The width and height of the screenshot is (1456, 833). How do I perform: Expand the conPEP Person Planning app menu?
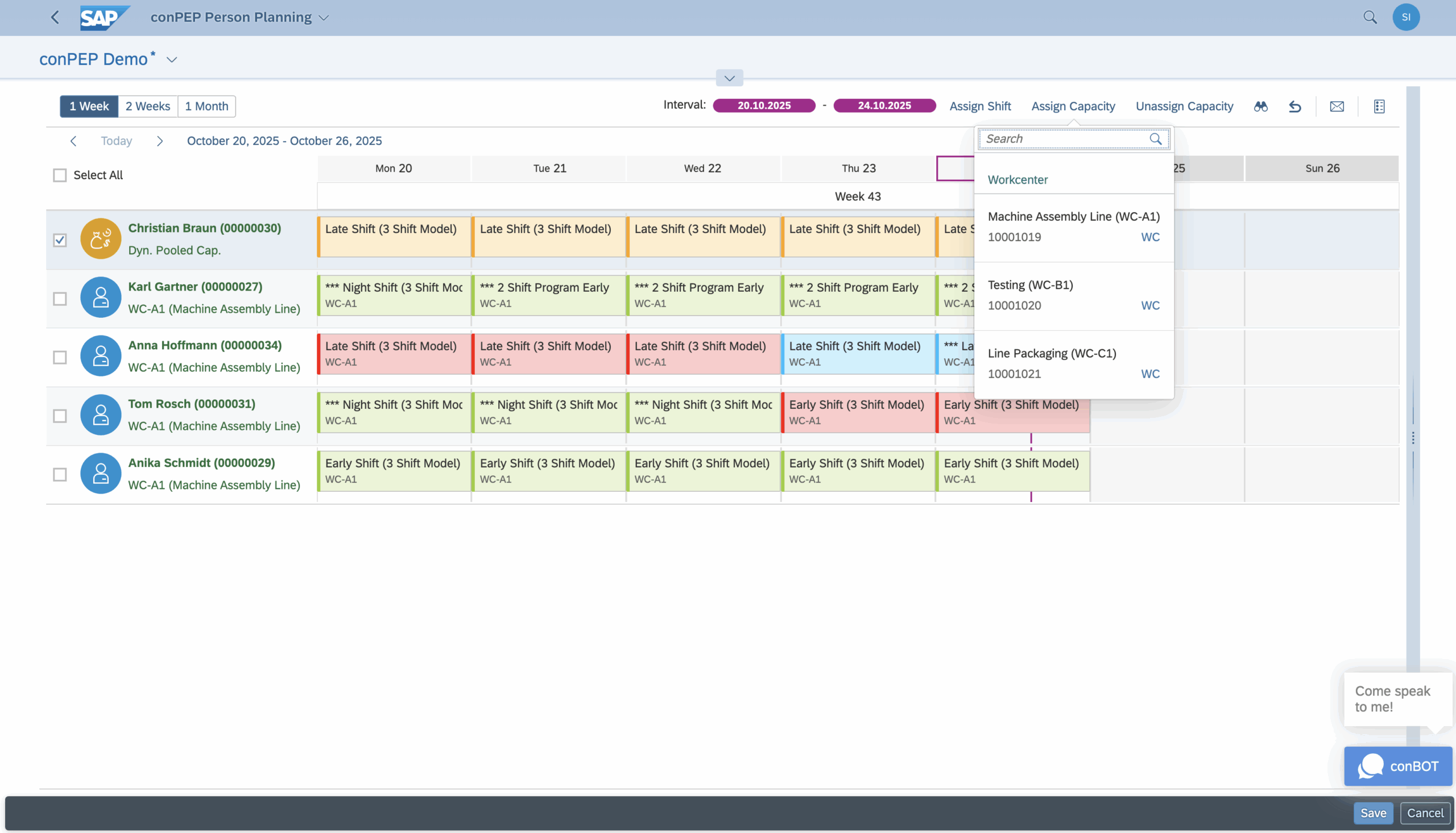click(323, 18)
